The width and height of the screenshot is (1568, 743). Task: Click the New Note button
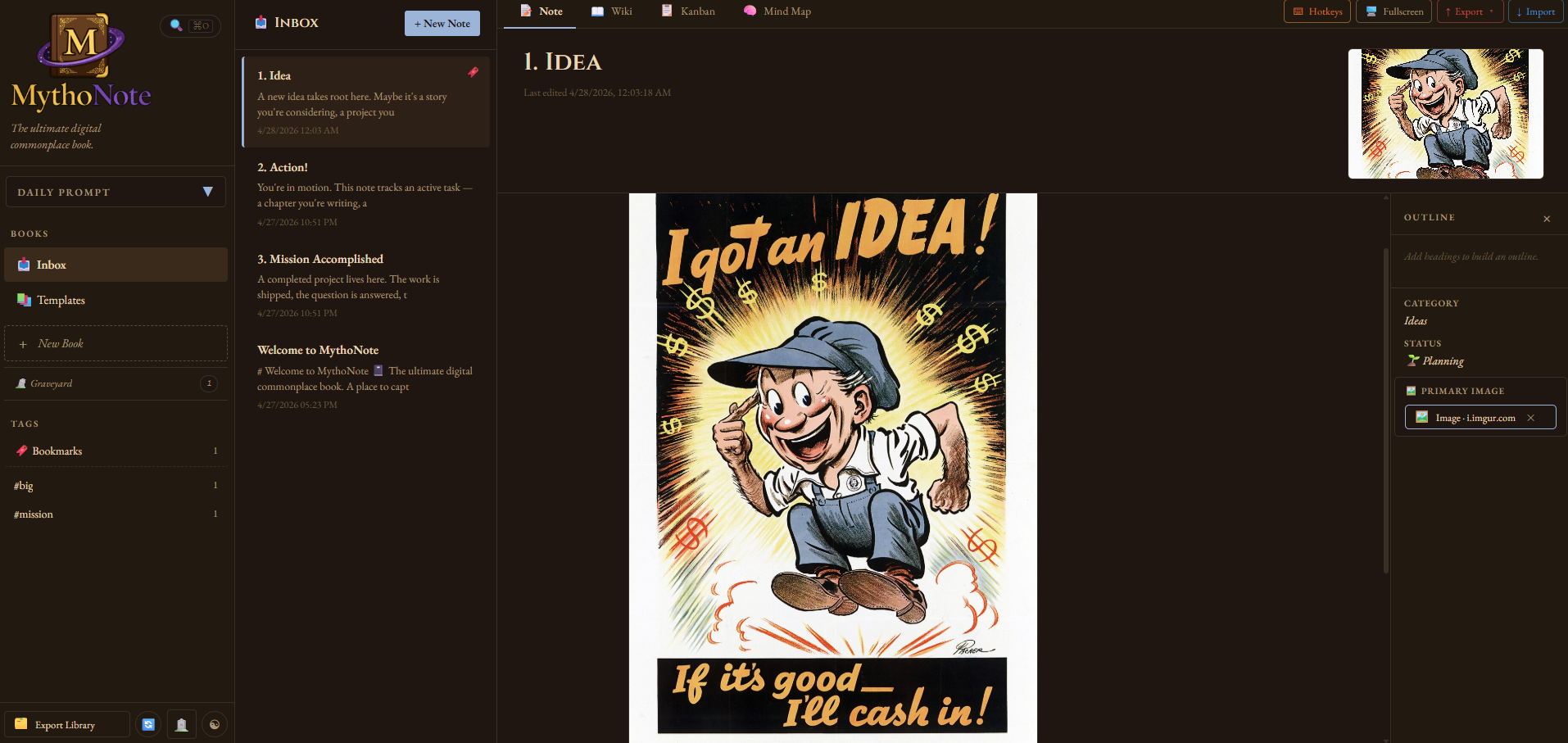[x=442, y=24]
